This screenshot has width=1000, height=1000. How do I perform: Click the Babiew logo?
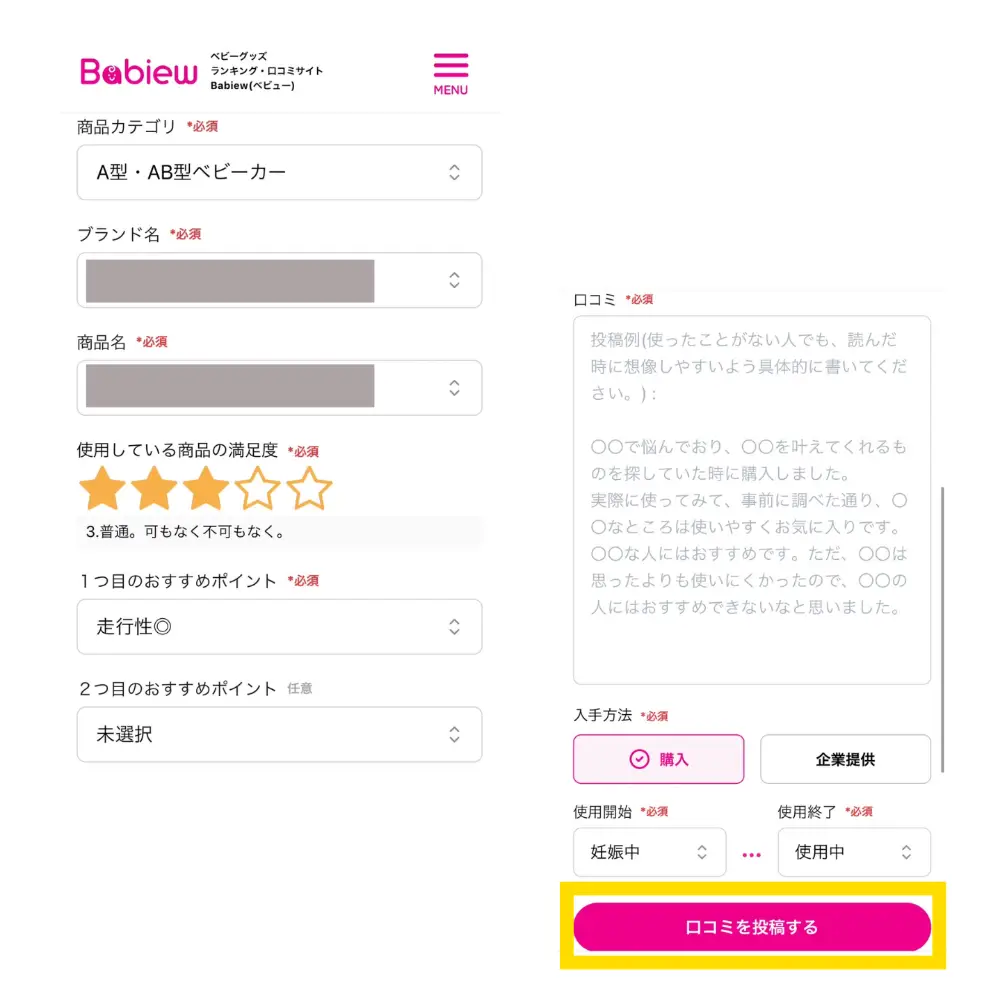[139, 72]
